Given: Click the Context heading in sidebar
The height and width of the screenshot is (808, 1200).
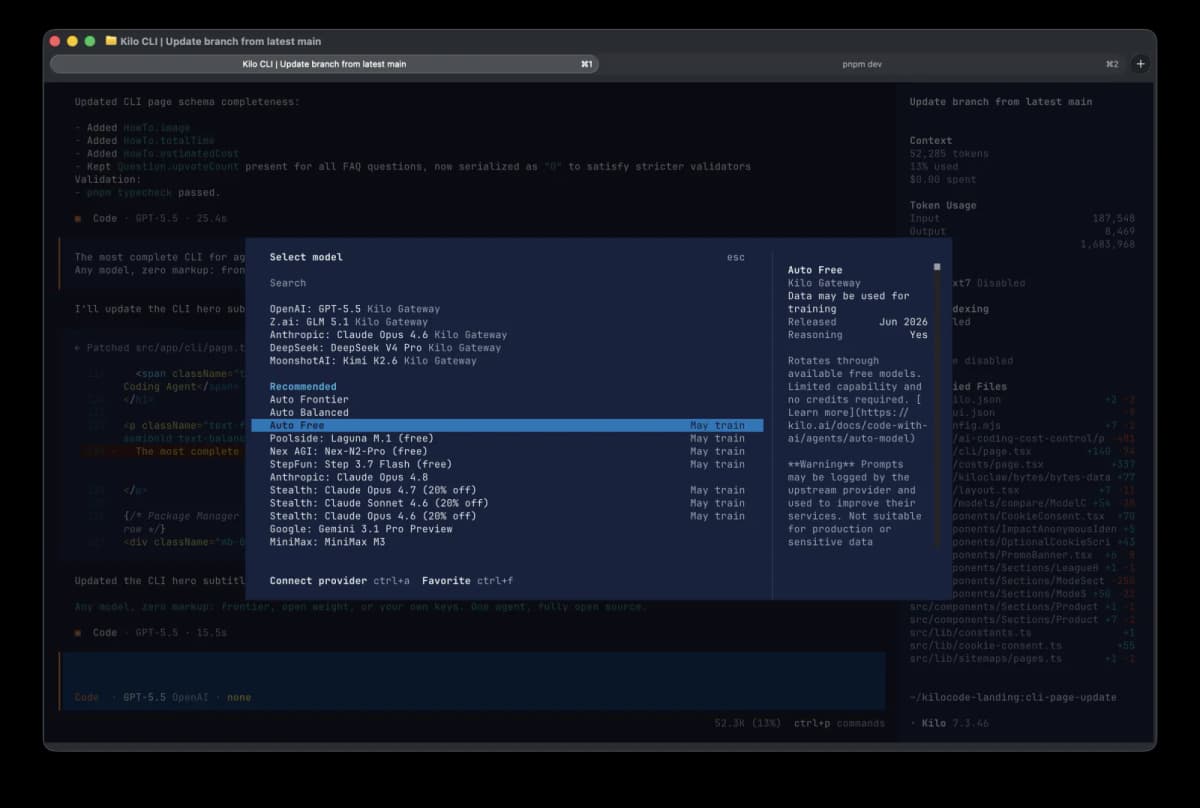Looking at the screenshot, I should (930, 141).
